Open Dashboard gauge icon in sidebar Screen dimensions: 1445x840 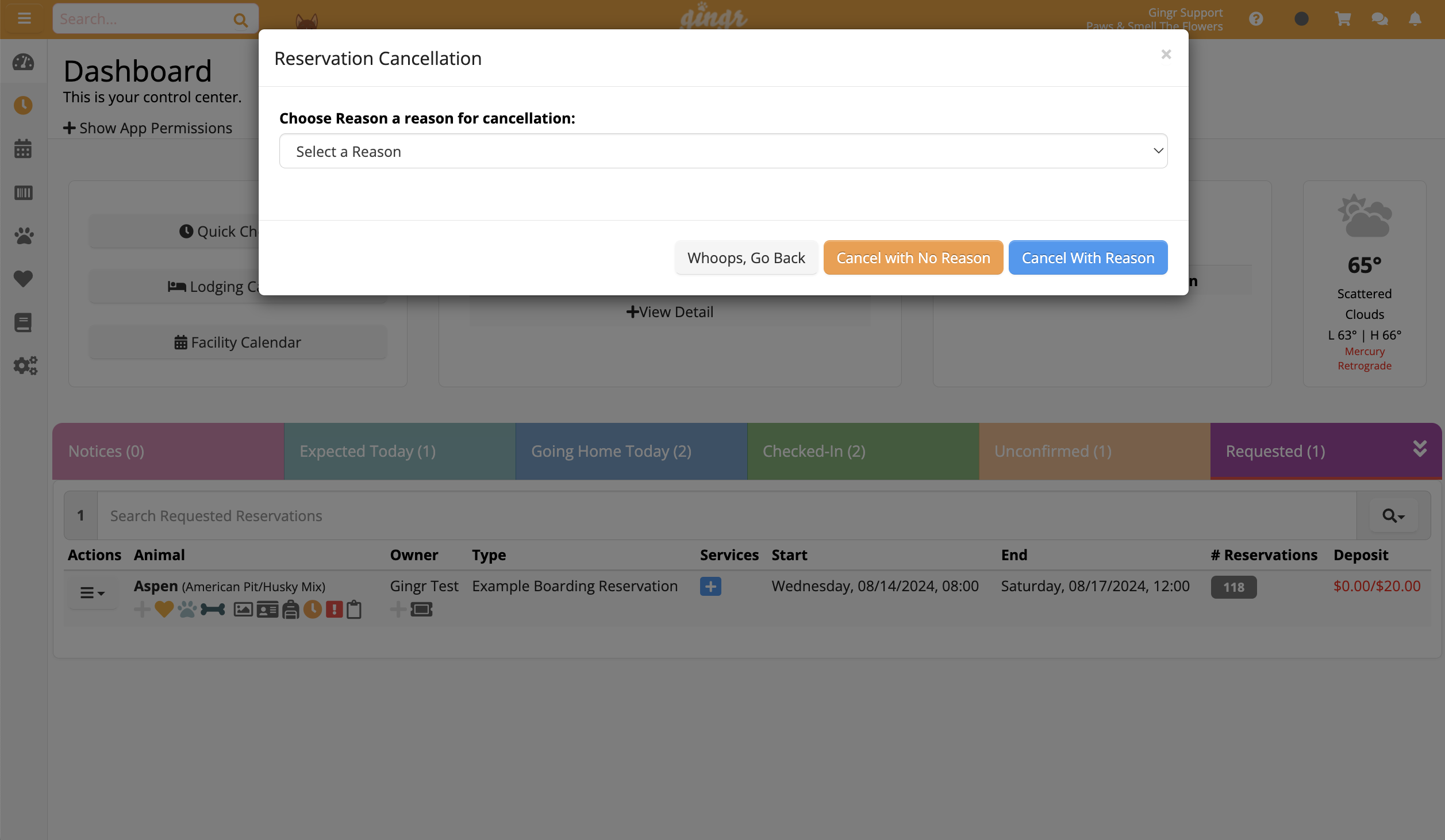(x=24, y=62)
